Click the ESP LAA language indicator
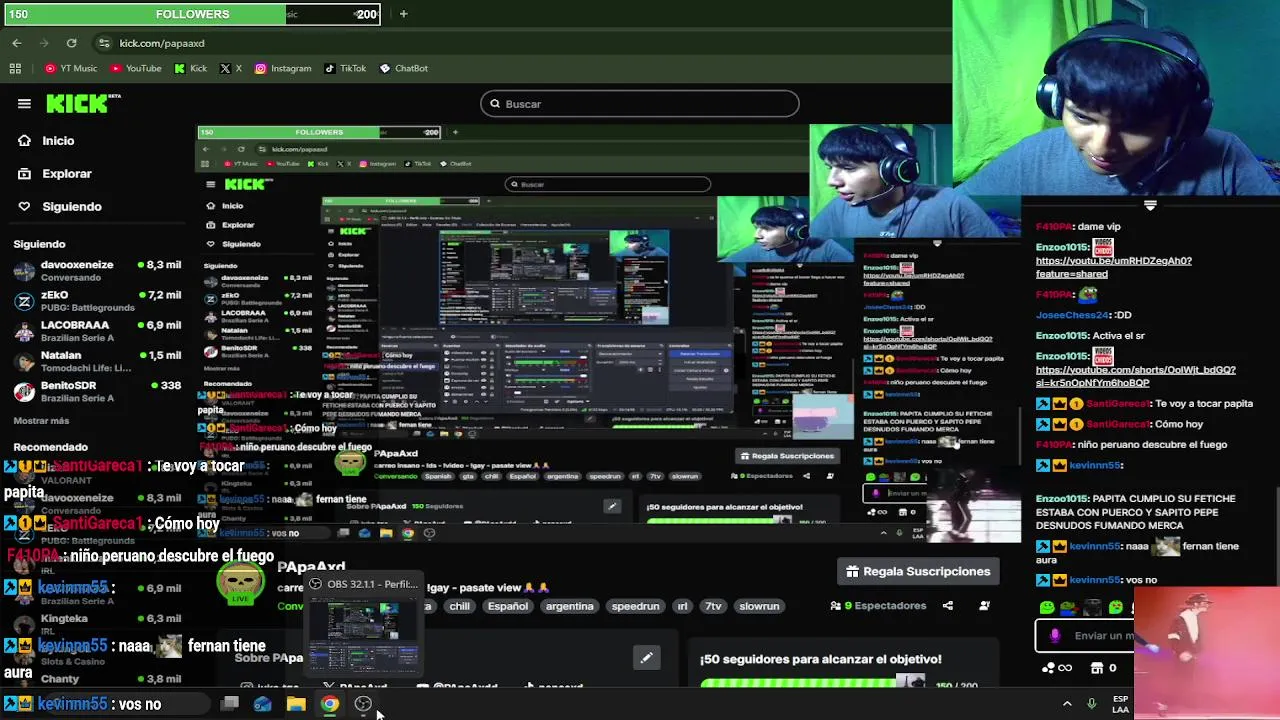This screenshot has width=1280, height=720. coord(1120,704)
